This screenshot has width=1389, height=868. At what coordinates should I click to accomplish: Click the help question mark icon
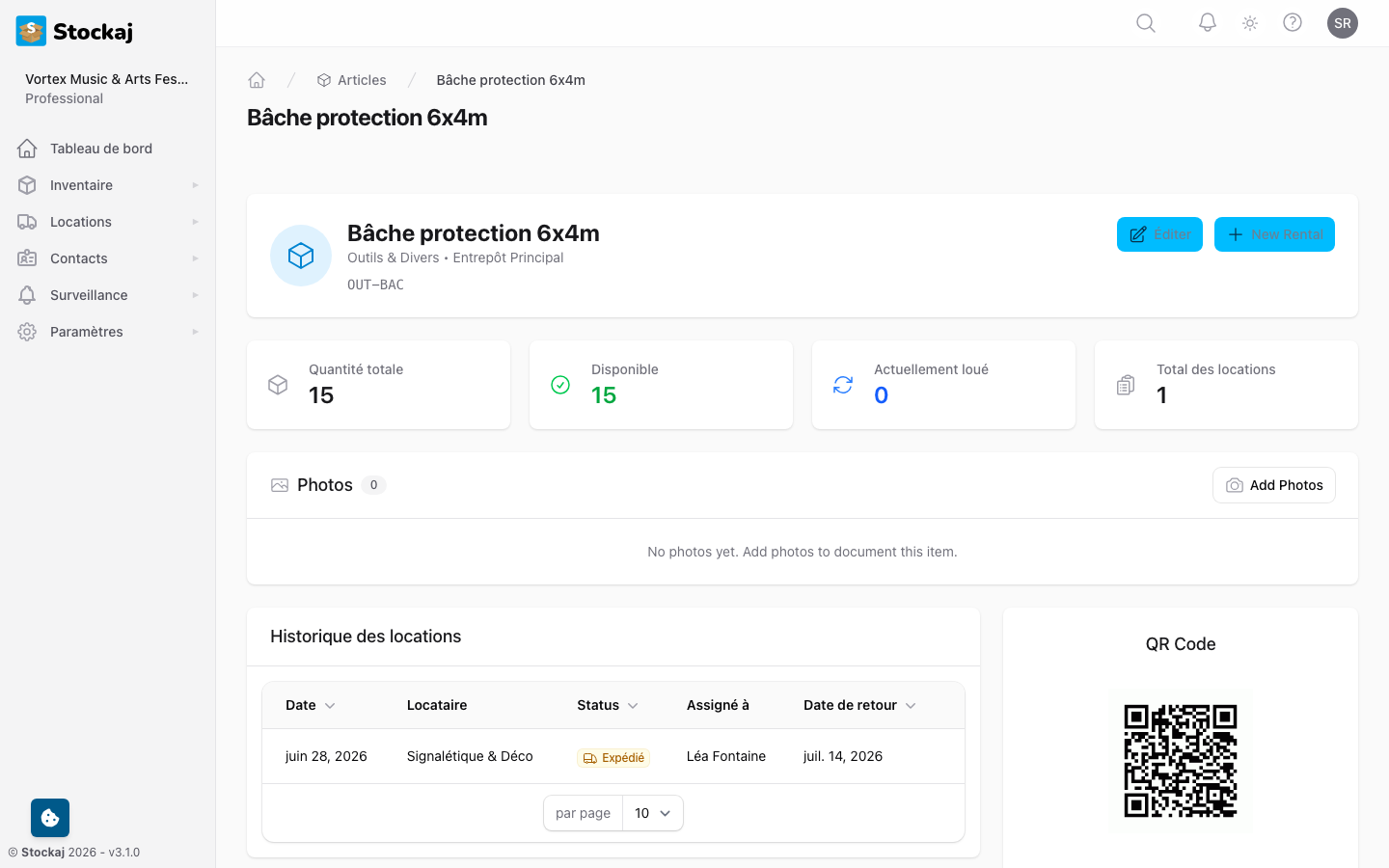click(x=1293, y=22)
